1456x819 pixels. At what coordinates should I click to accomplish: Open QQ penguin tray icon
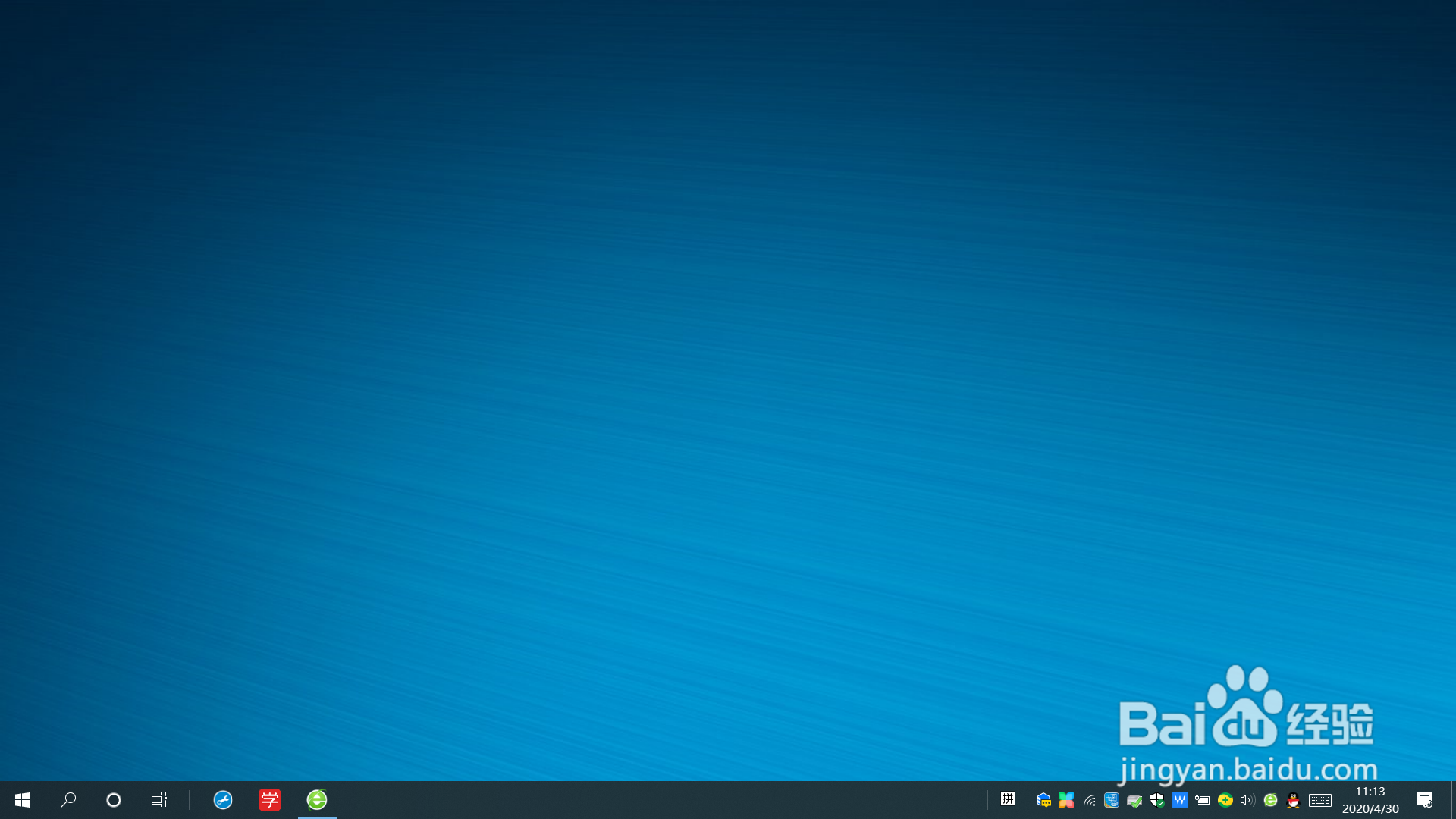[x=1294, y=800]
